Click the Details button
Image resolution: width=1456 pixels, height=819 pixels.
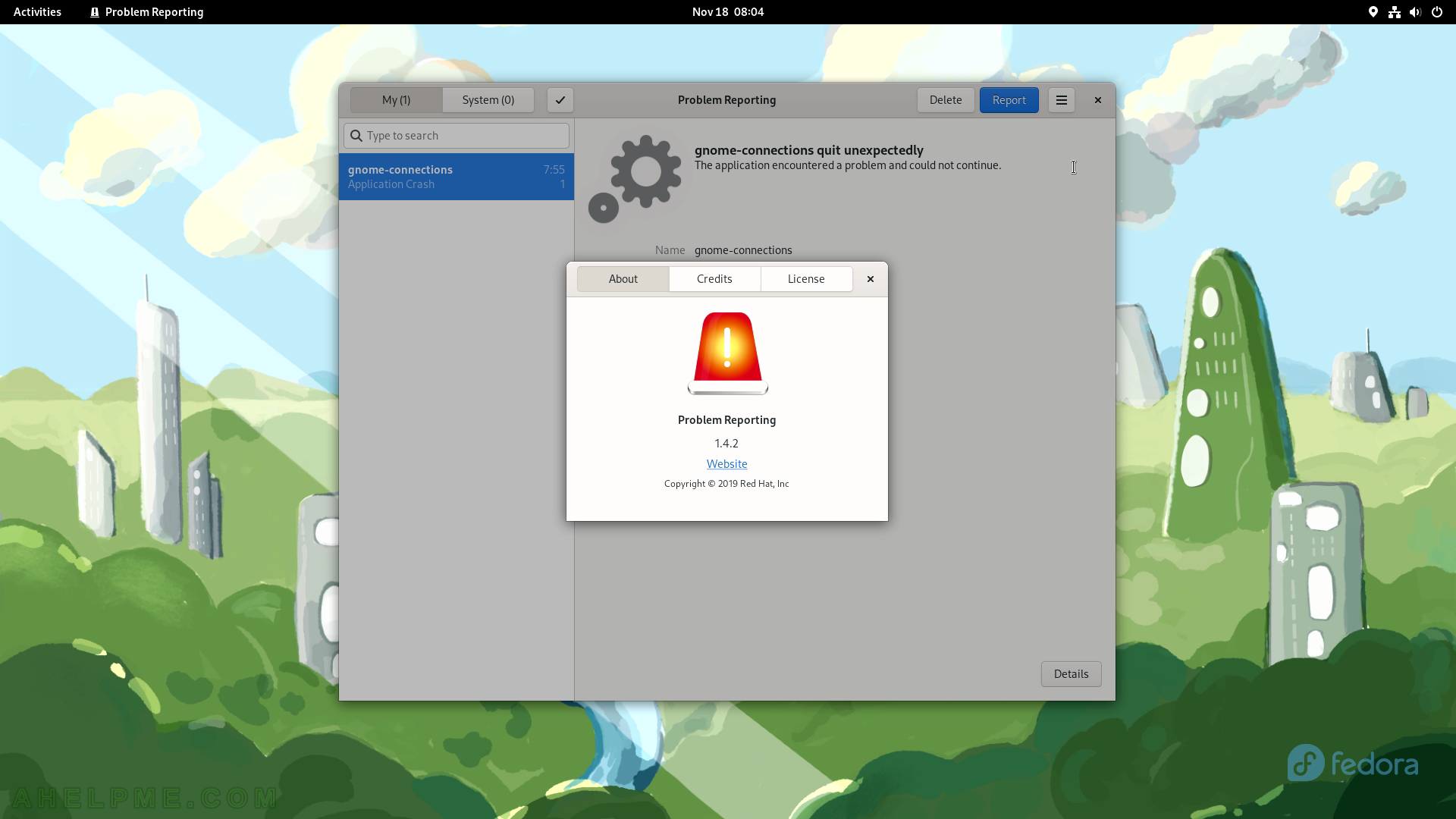click(x=1071, y=674)
